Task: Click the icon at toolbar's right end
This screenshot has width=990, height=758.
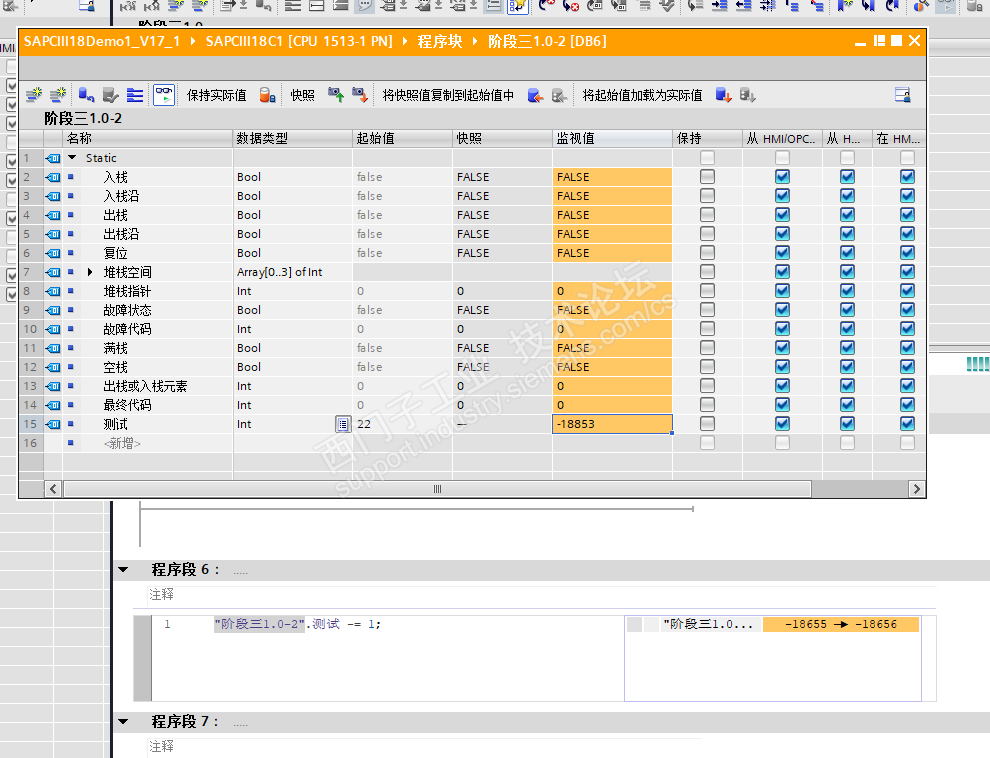Action: tap(903, 95)
